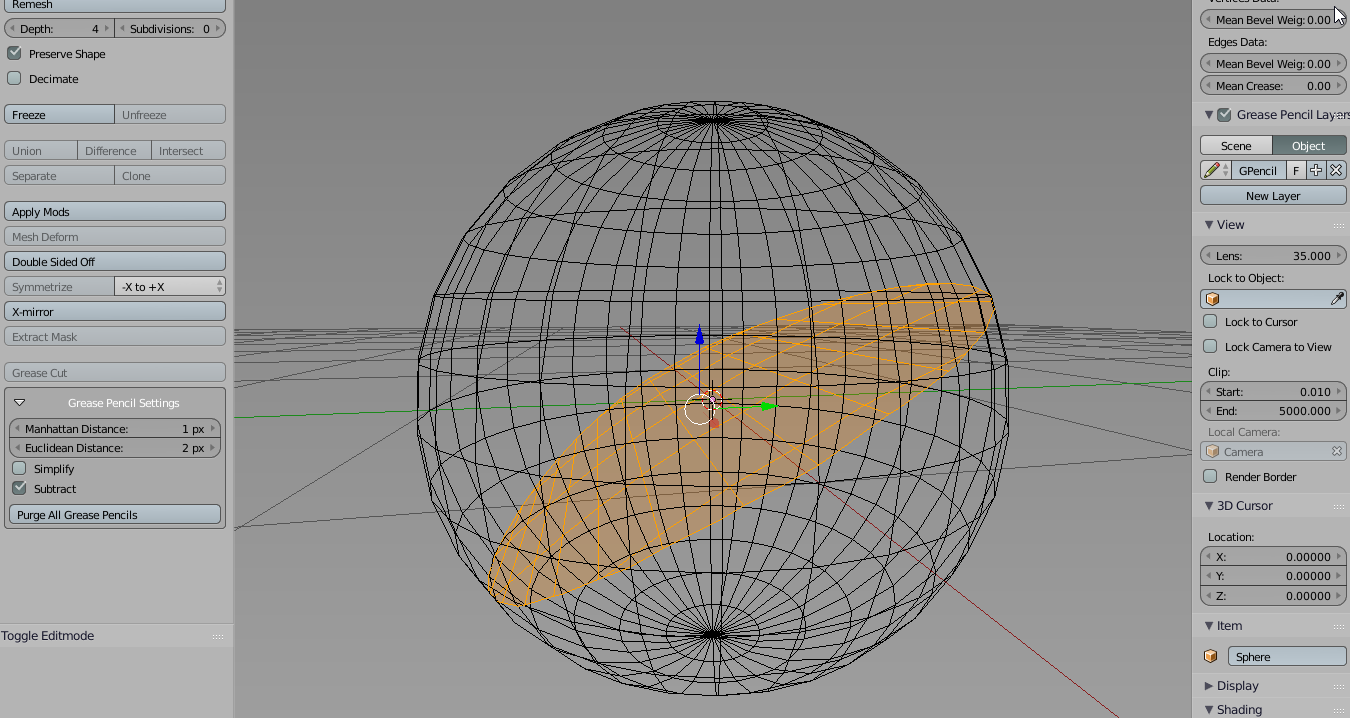Toggle the X-mirror button

(x=115, y=312)
